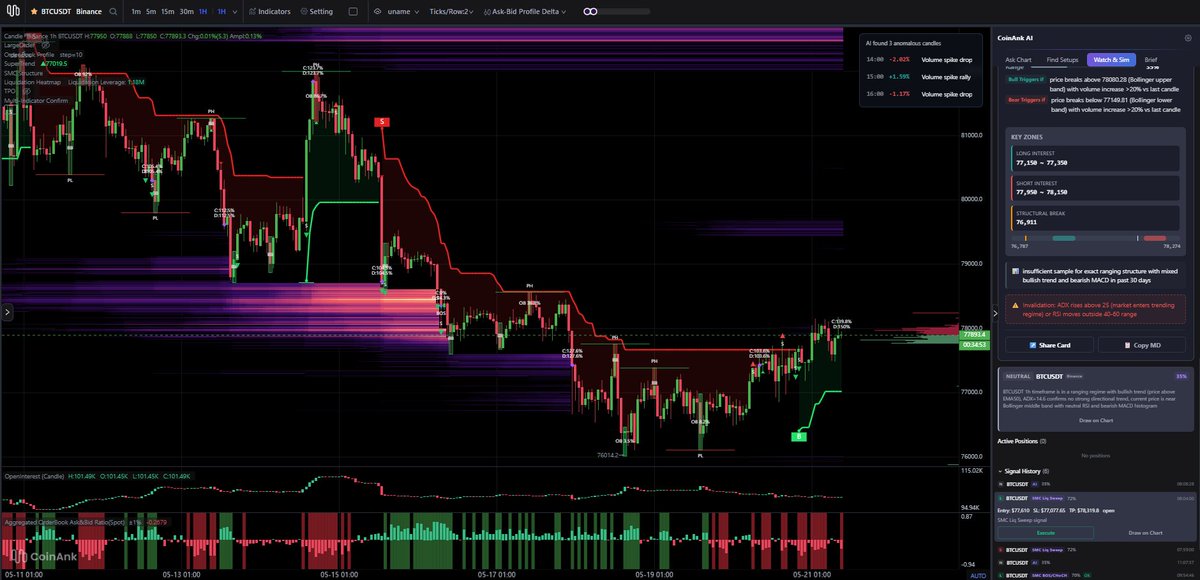Click the LONG INTEREST key zone card

[x=1096, y=158]
